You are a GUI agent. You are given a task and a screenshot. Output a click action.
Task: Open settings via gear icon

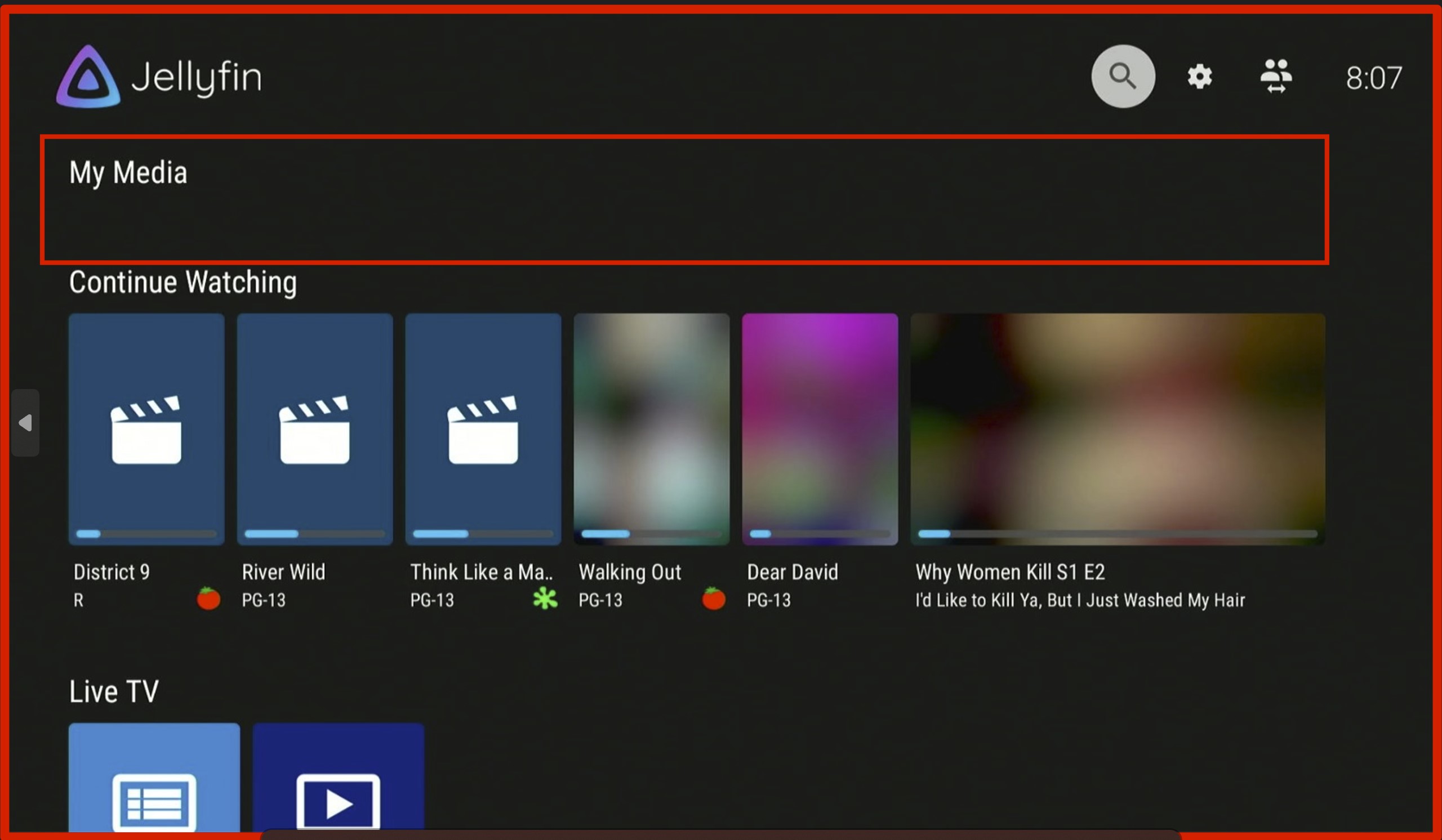coord(1199,76)
